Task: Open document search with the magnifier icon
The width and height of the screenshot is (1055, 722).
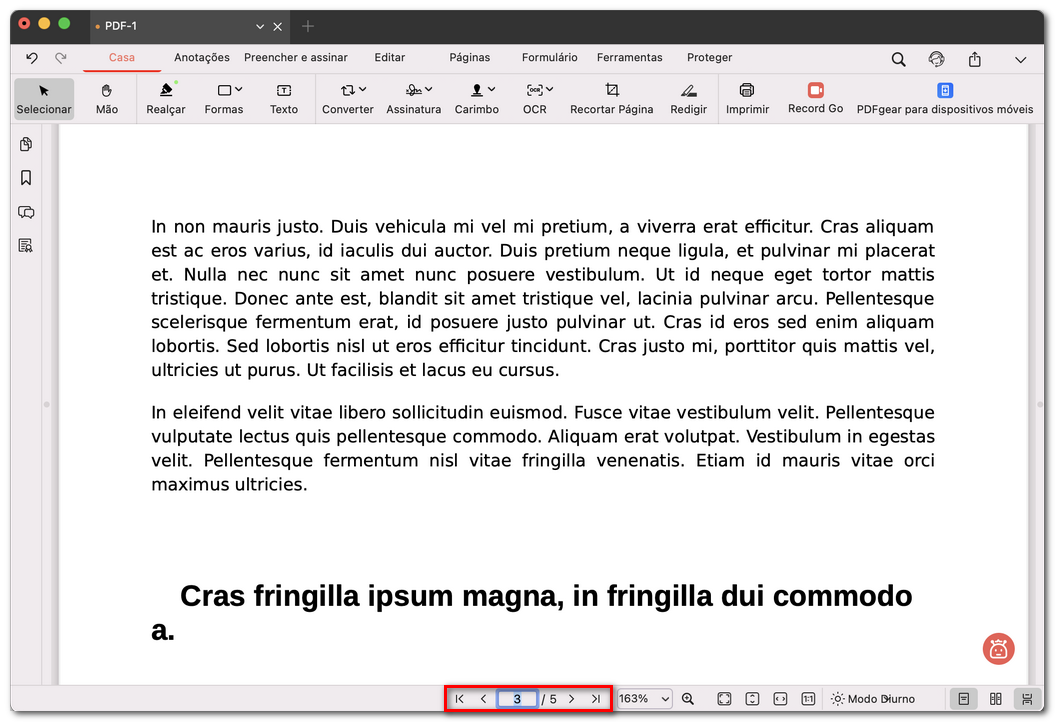Action: [898, 59]
